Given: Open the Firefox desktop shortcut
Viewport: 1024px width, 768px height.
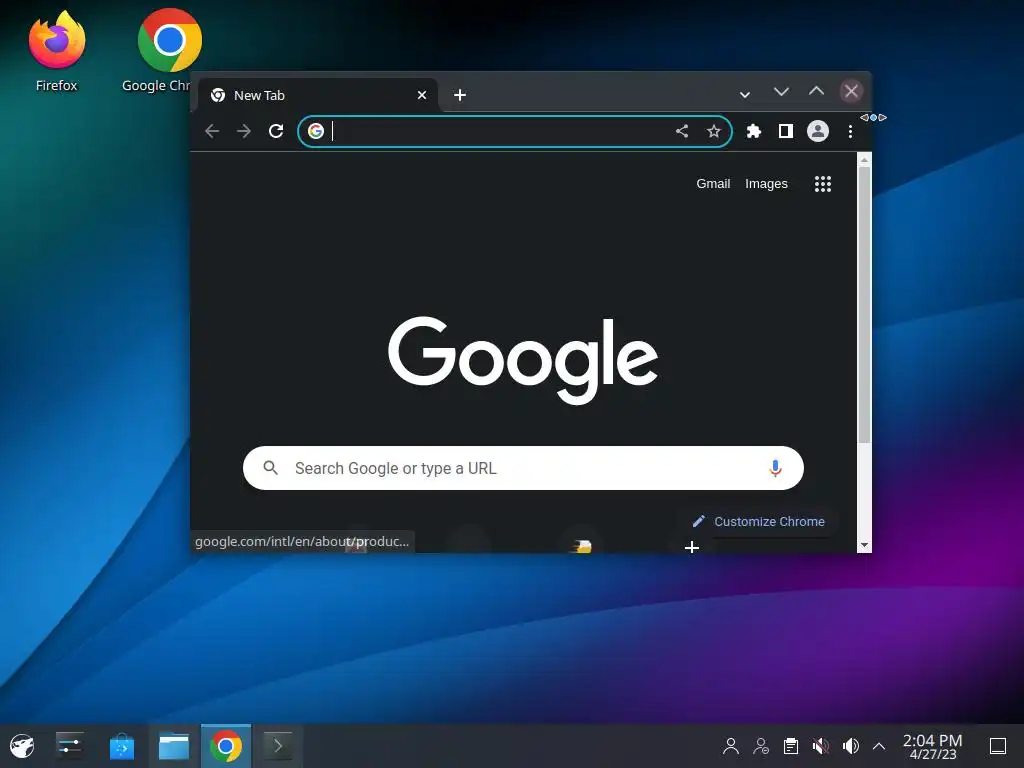Looking at the screenshot, I should point(57,51).
